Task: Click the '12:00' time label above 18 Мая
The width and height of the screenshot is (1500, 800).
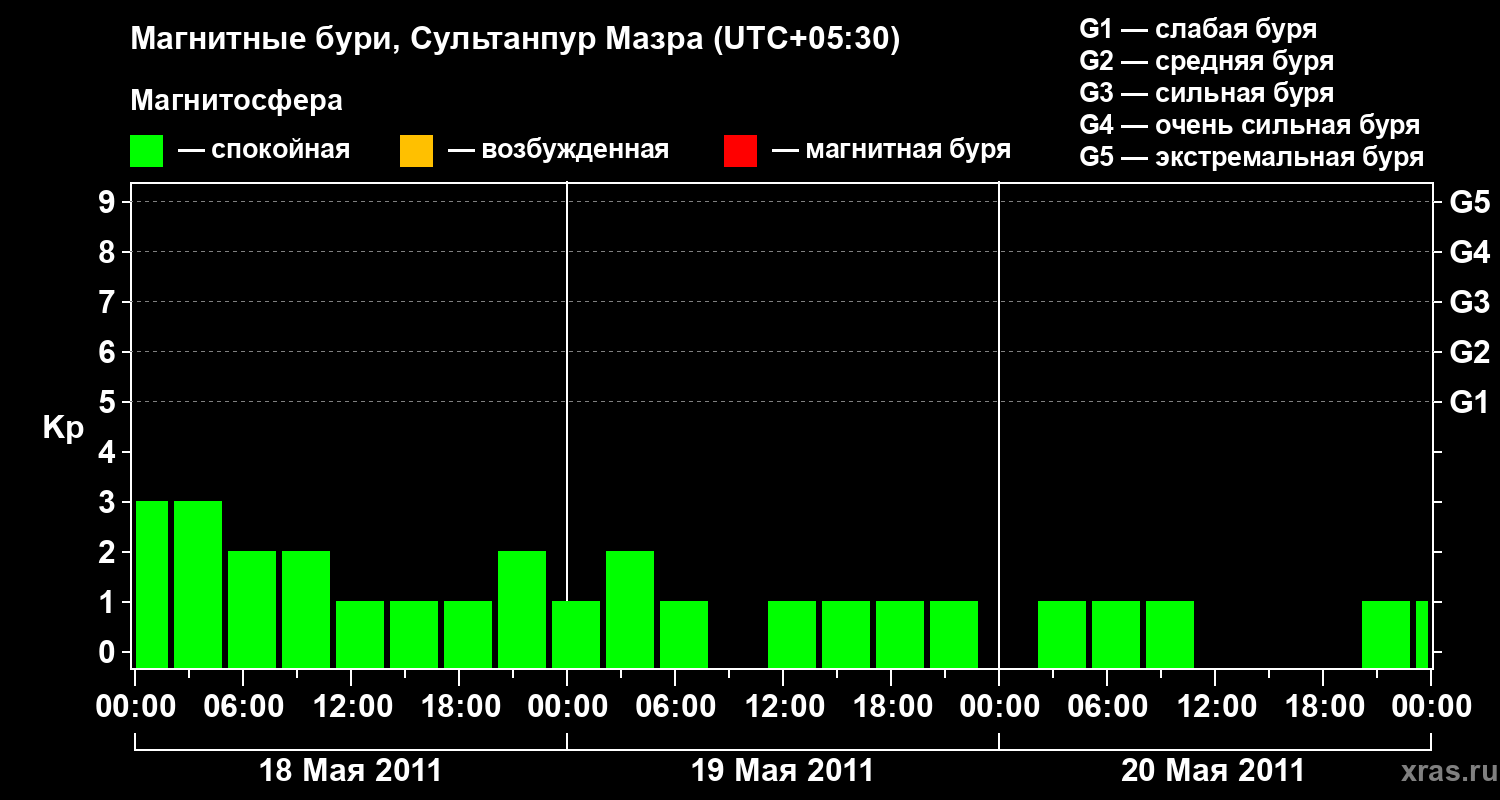Action: pyautogui.click(x=351, y=707)
